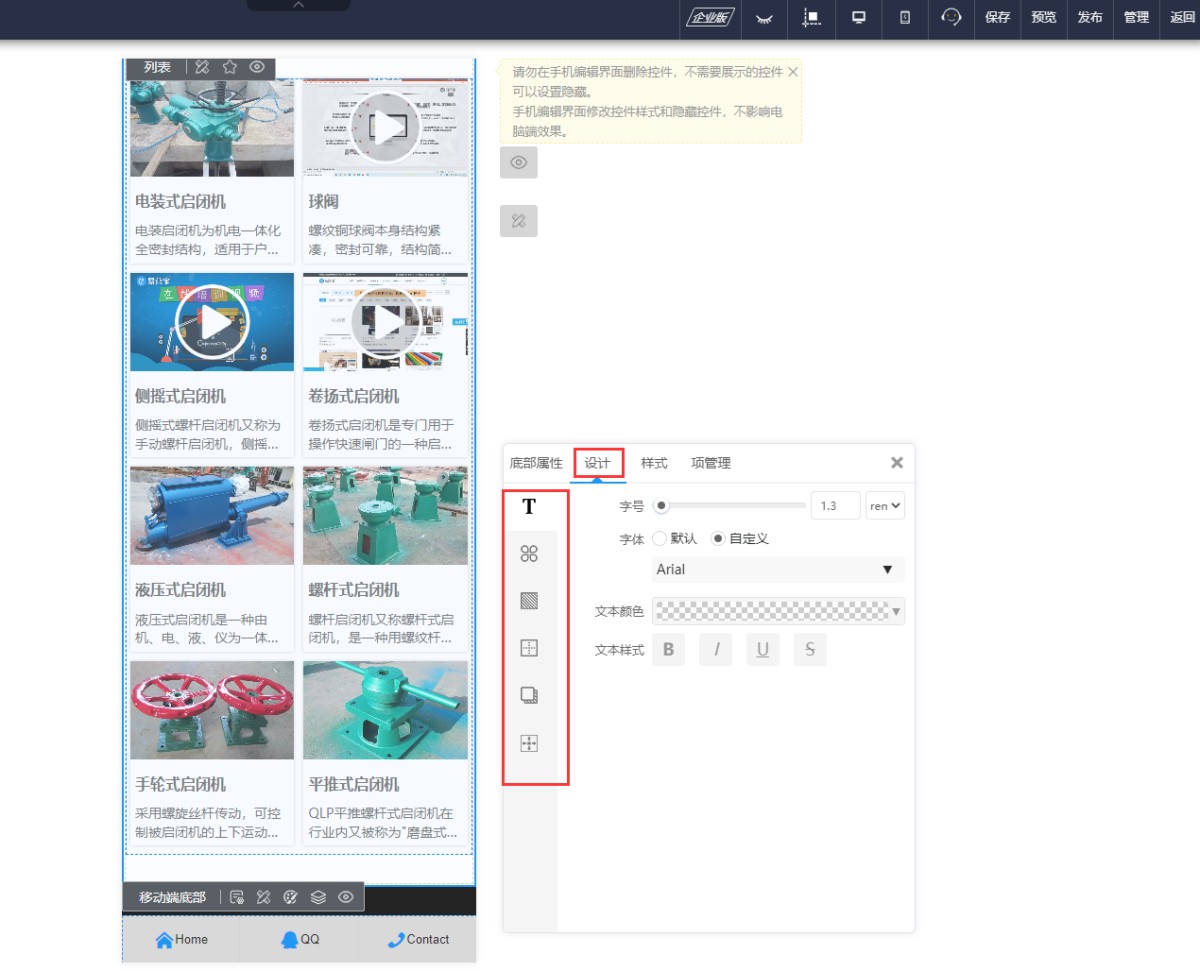Switch to the 样式 tab
This screenshot has width=1200, height=971.
tap(654, 463)
